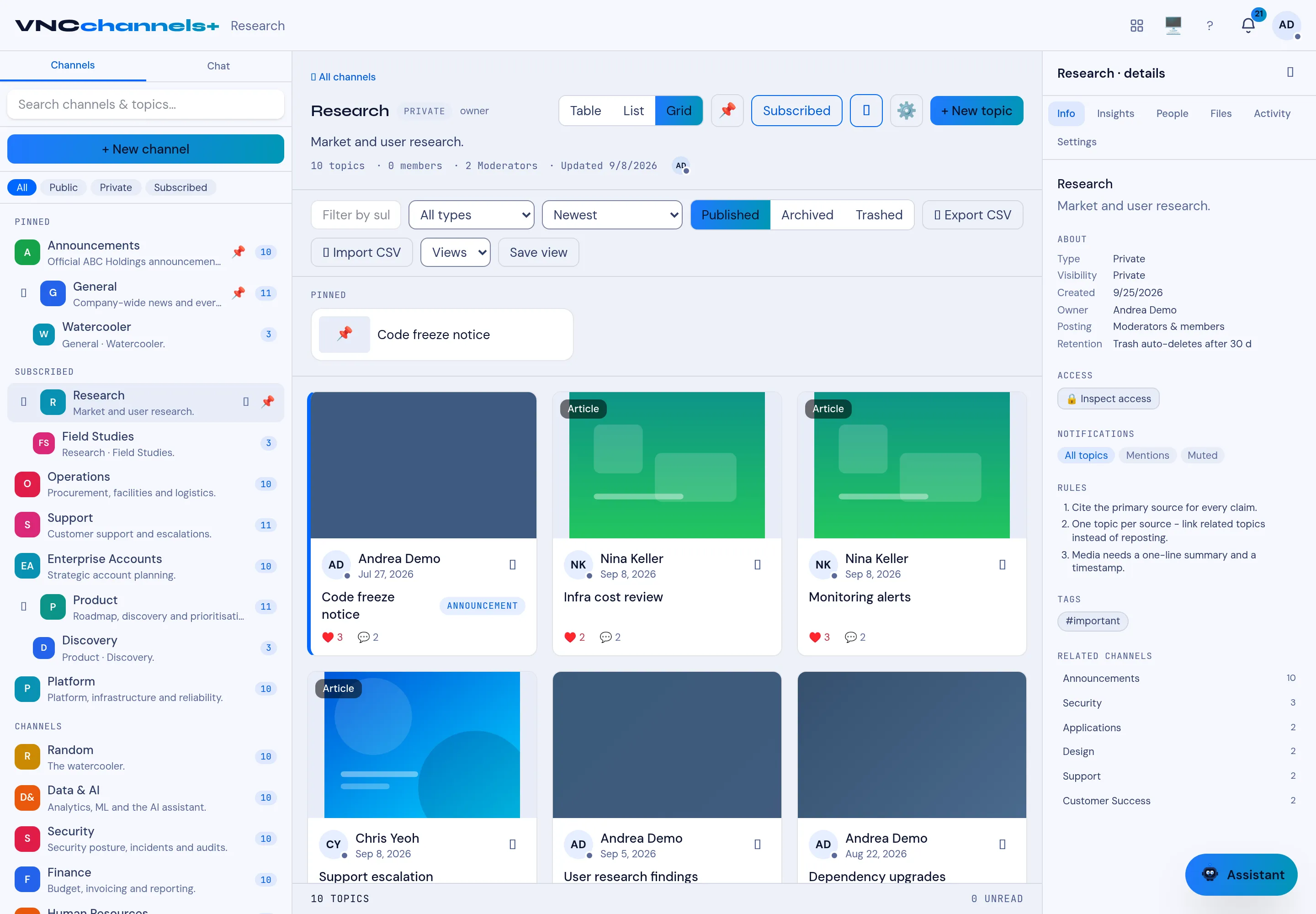Screen dimensions: 1316x914
Task: Click the Inspect access button
Action: click(1108, 399)
